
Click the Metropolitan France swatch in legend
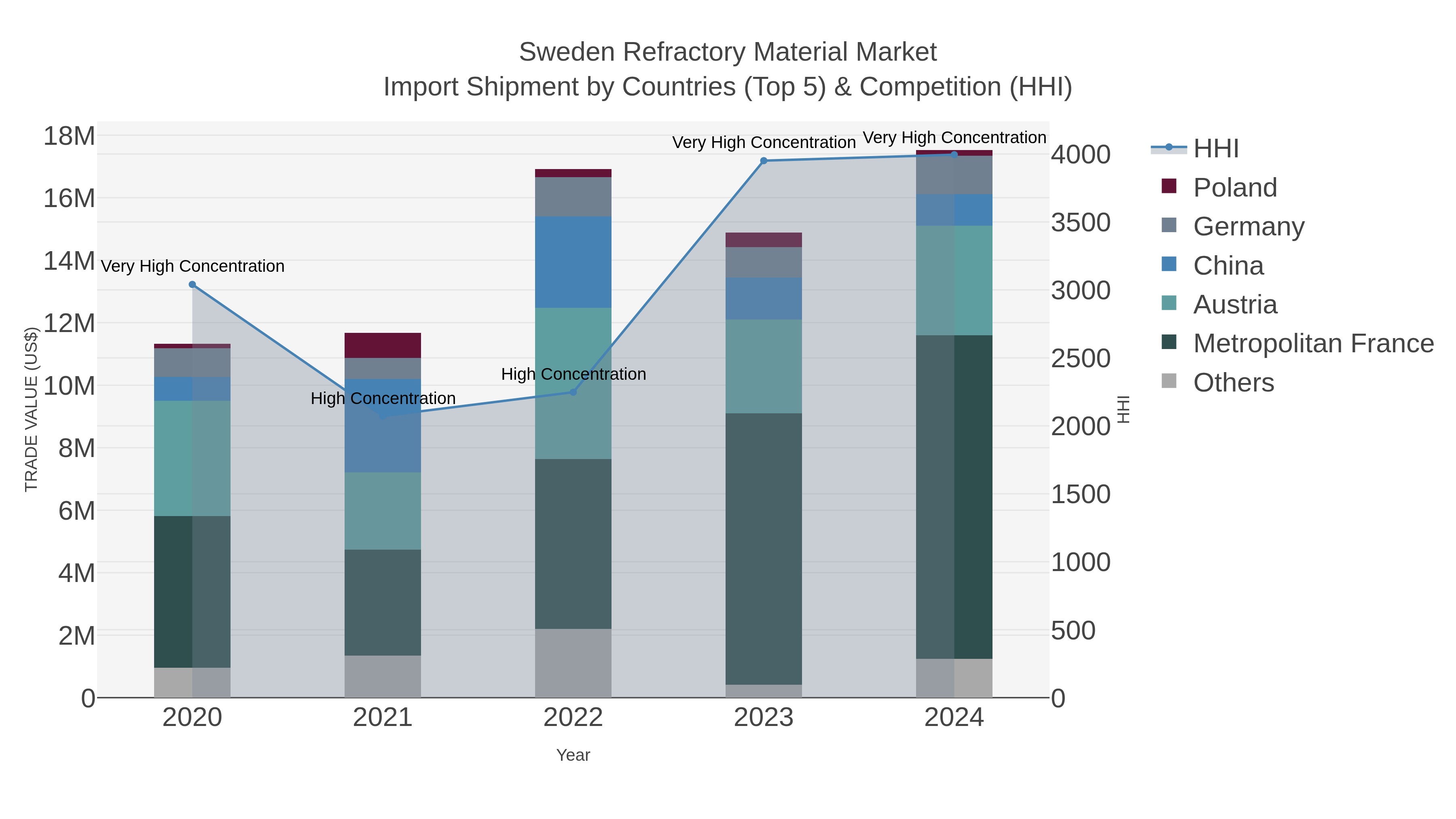click(x=1169, y=342)
